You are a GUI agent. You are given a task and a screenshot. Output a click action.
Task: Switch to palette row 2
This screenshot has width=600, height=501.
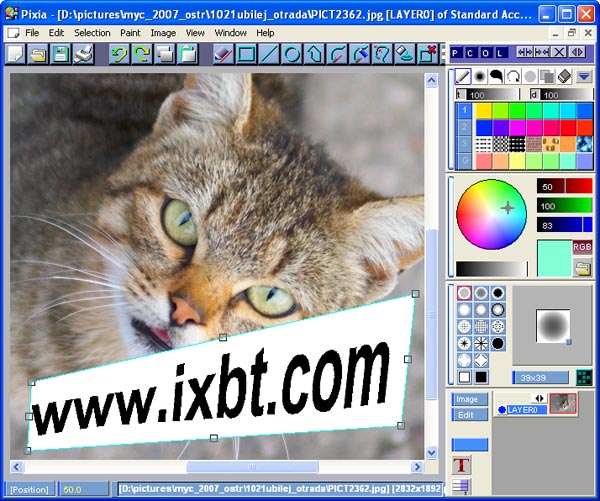point(465,127)
